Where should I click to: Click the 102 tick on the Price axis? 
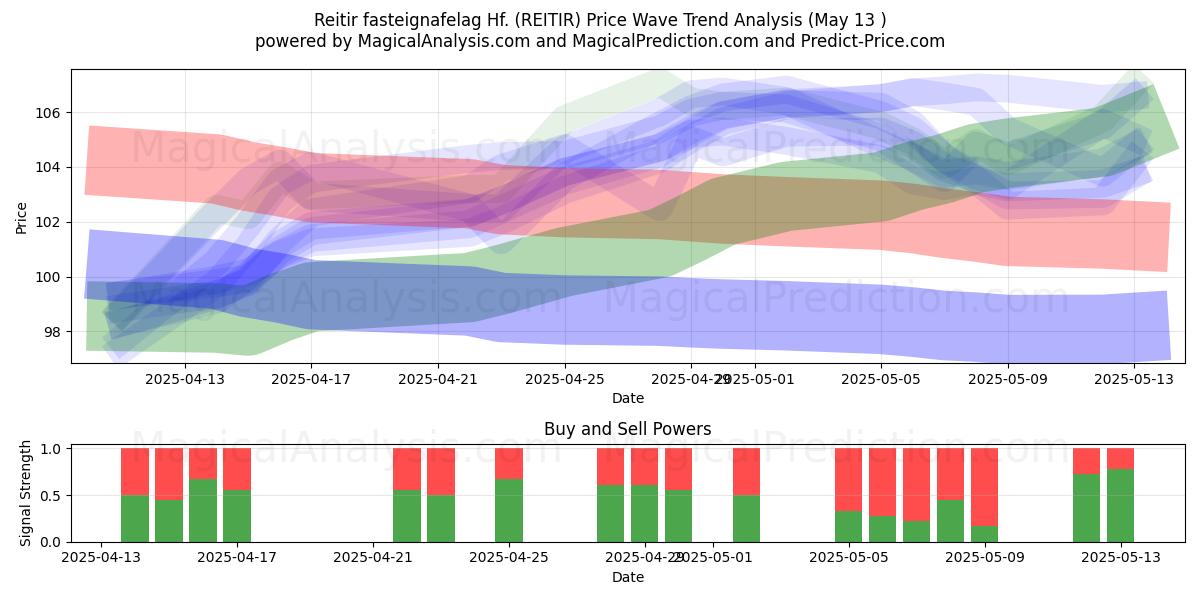coord(48,222)
